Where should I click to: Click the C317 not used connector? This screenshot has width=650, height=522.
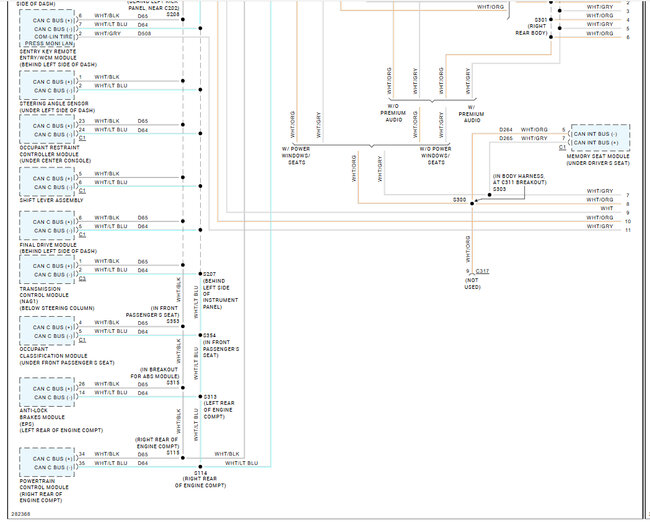482,271
